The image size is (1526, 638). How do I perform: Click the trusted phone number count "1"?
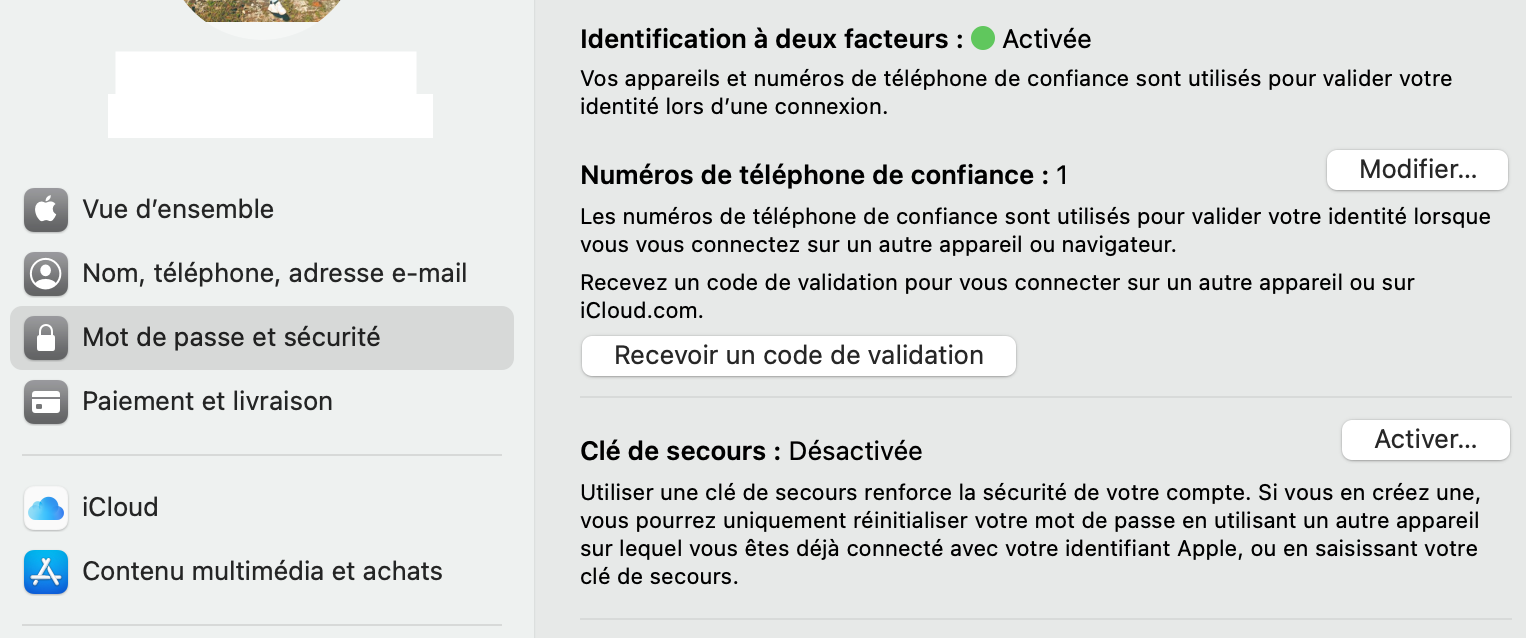pos(1062,175)
